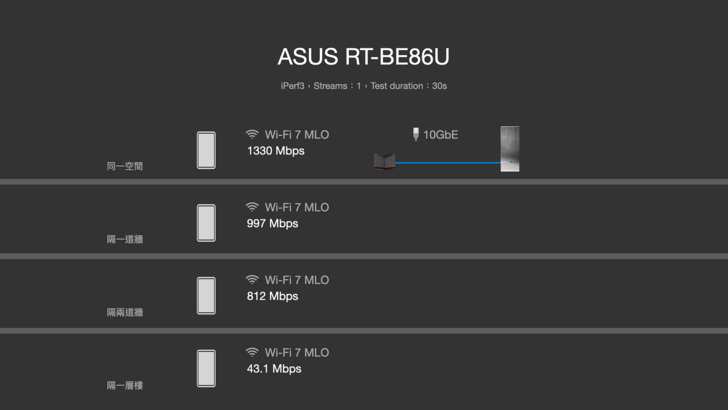Select the desktop PC tower icon
728x410 pixels.
click(x=510, y=149)
